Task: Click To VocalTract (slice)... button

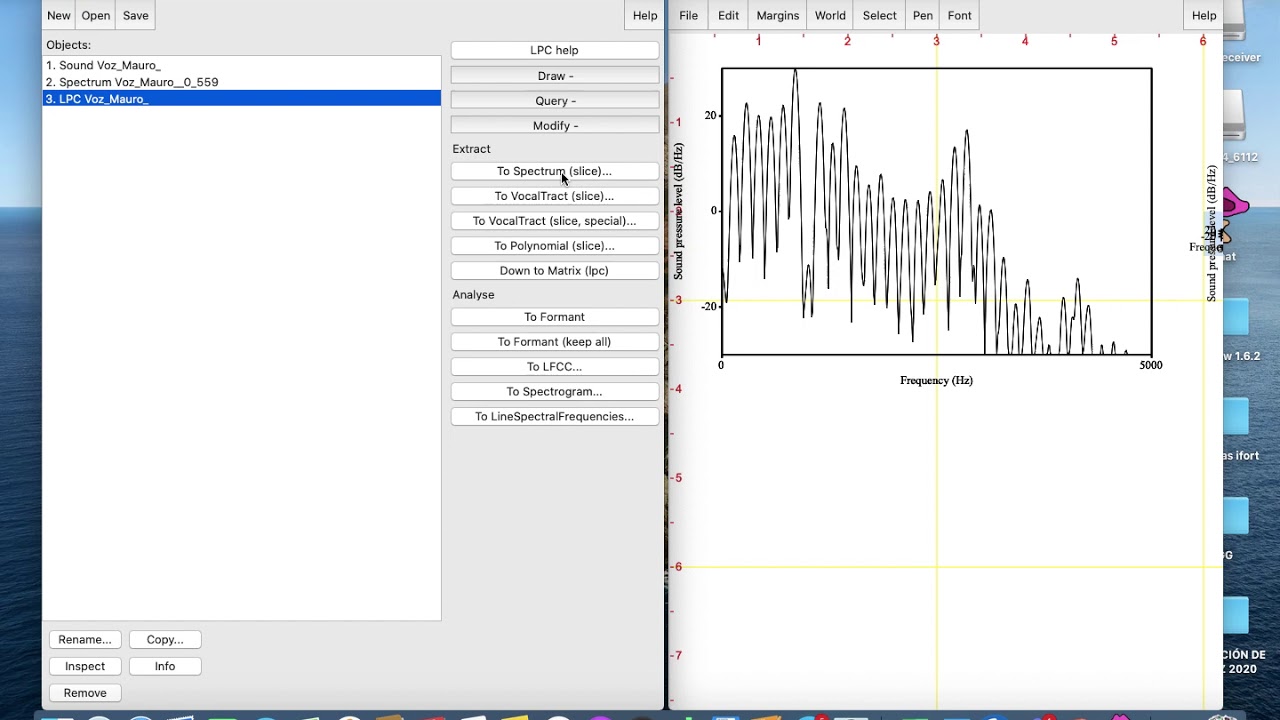Action: click(555, 196)
